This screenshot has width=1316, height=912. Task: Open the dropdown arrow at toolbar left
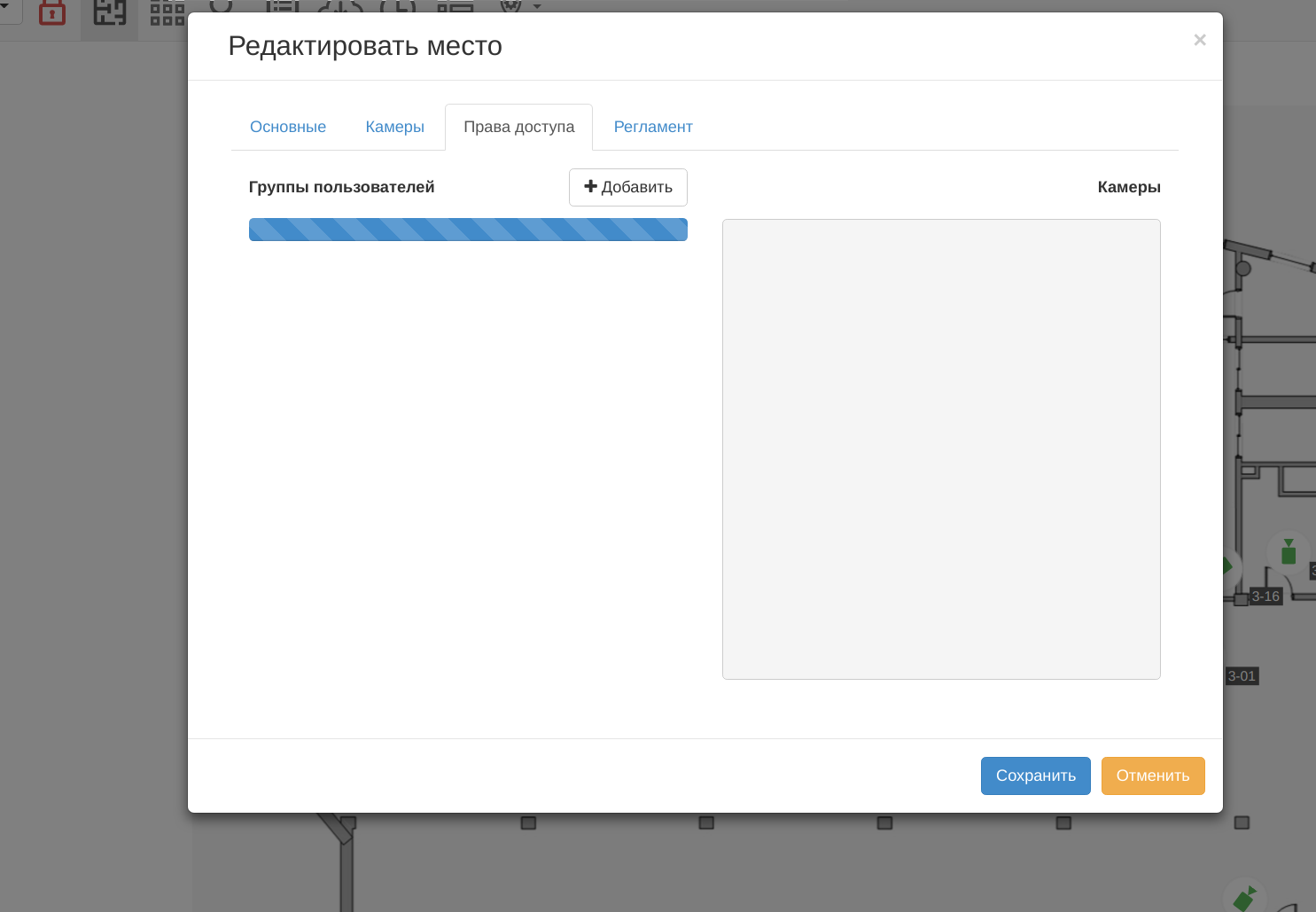(x=4, y=7)
